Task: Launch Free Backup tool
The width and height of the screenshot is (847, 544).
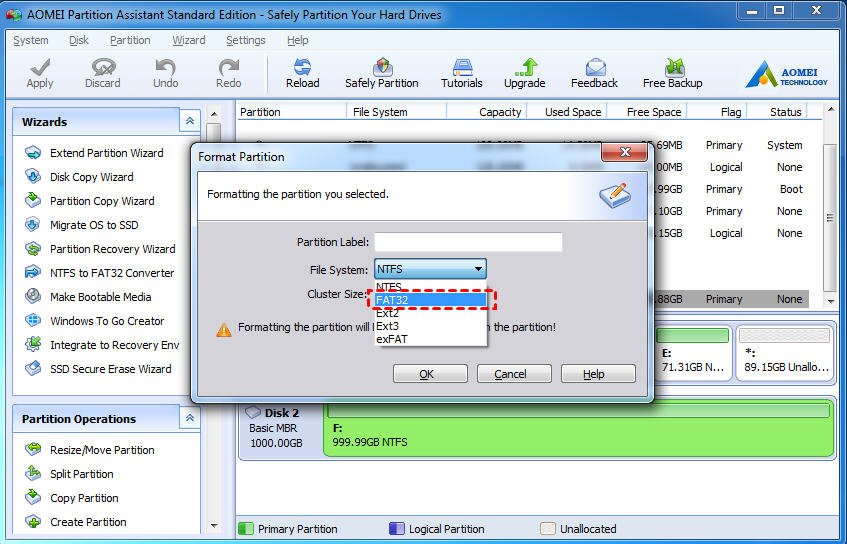Action: 673,73
